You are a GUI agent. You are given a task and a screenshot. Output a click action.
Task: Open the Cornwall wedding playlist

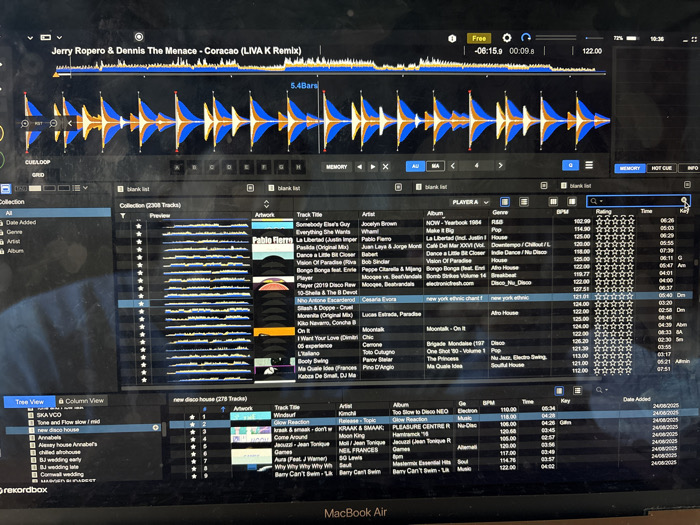pos(61,474)
